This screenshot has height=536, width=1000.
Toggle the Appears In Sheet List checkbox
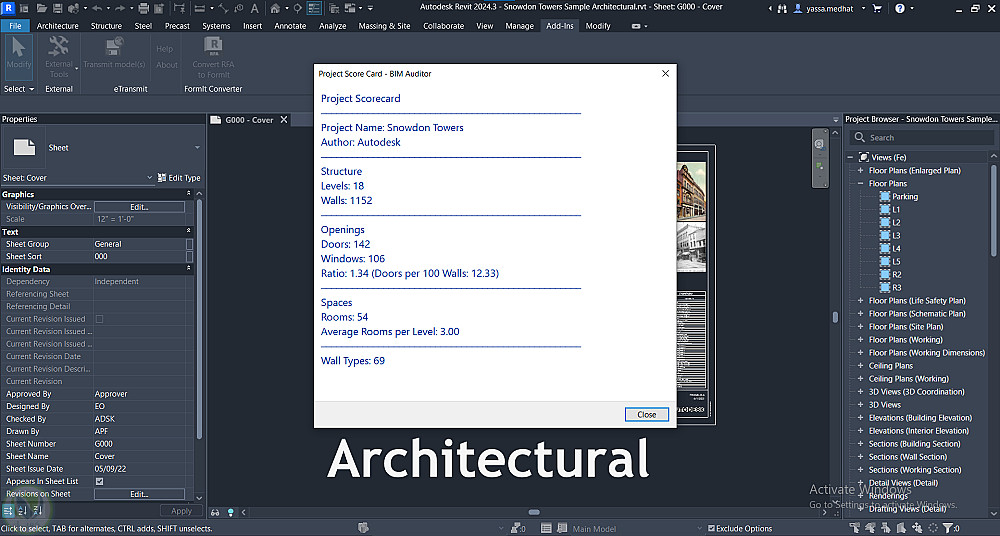[x=99, y=481]
